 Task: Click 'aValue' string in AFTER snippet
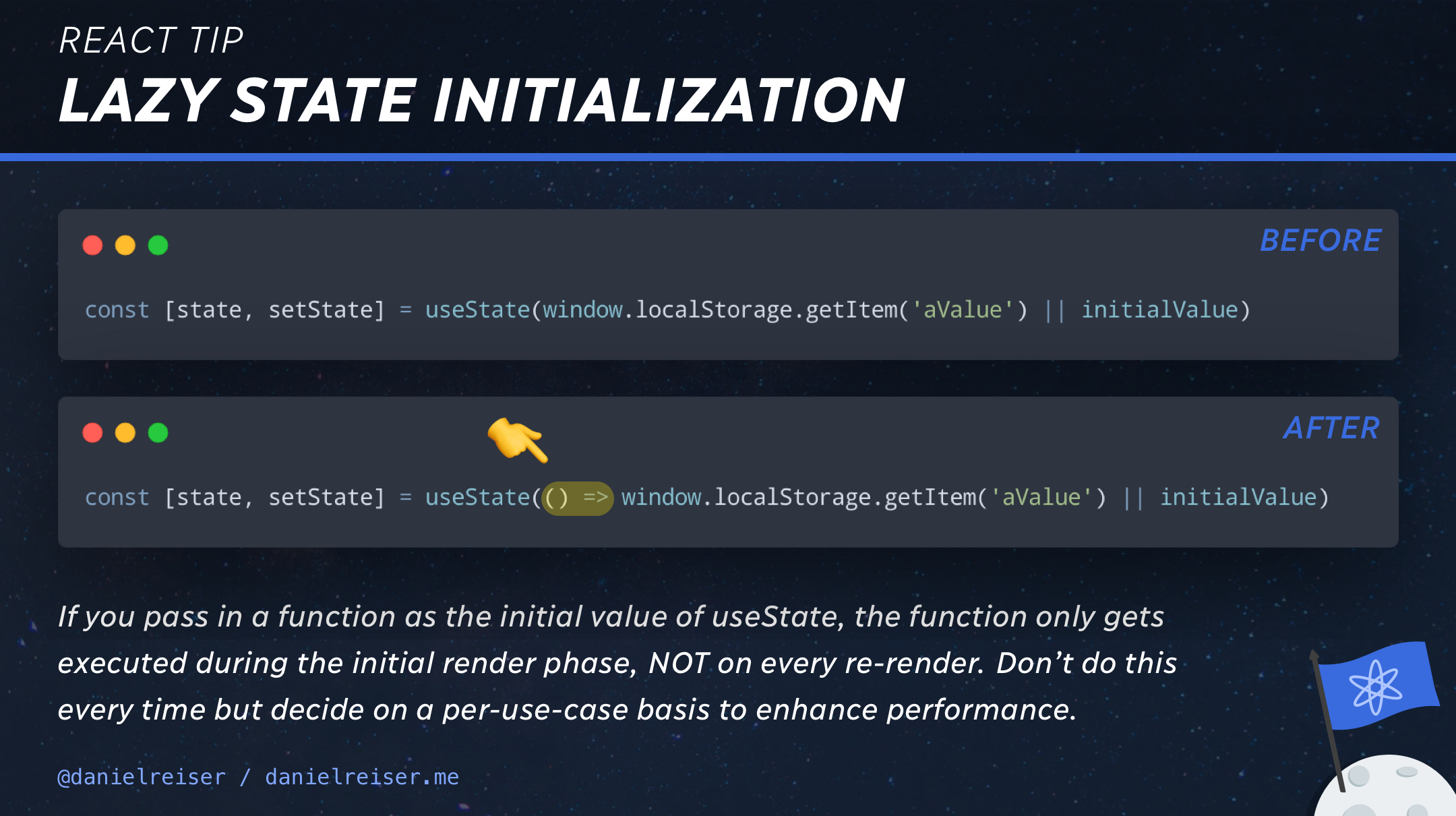(x=1041, y=498)
